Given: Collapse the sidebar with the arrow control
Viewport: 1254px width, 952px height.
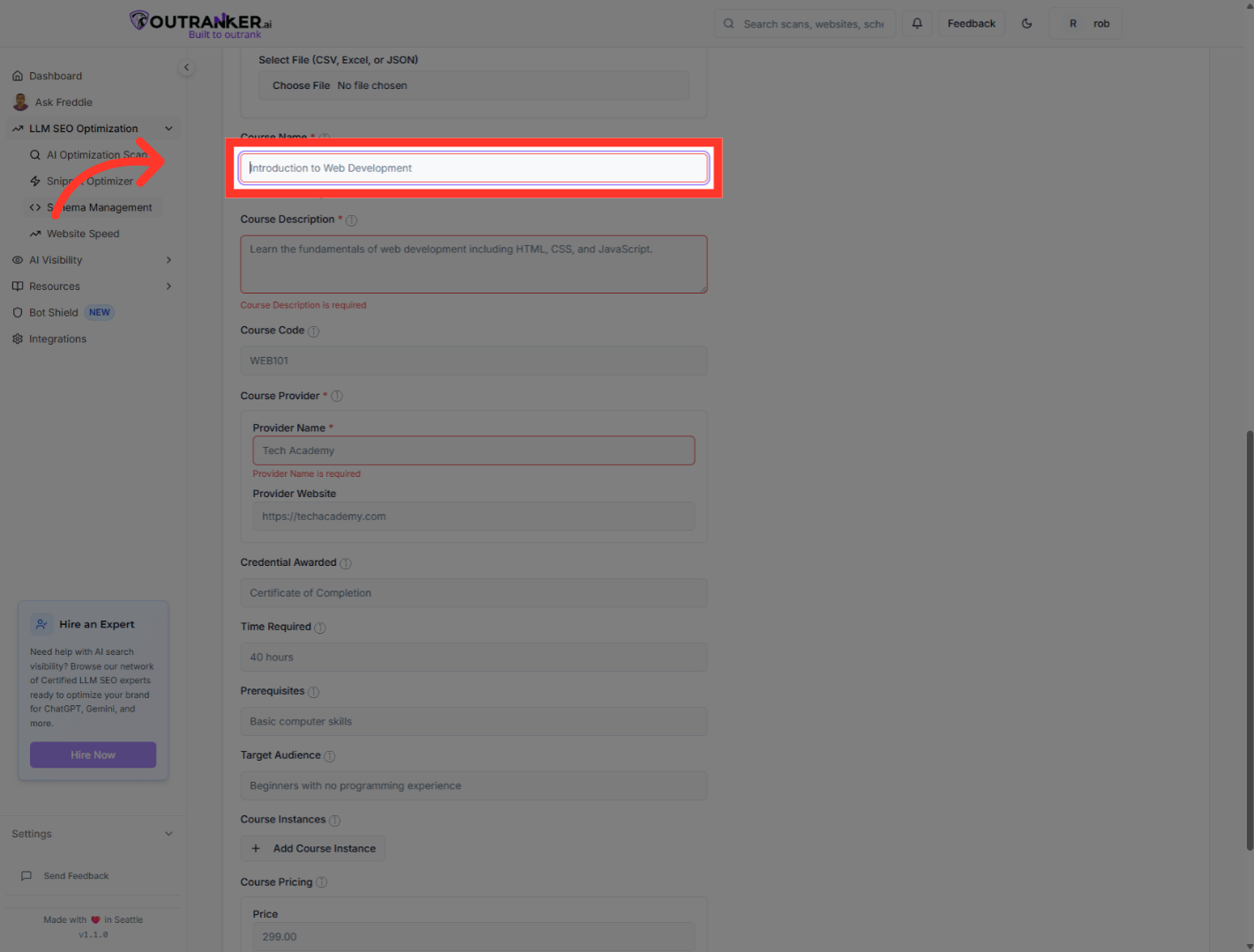Looking at the screenshot, I should coord(186,67).
